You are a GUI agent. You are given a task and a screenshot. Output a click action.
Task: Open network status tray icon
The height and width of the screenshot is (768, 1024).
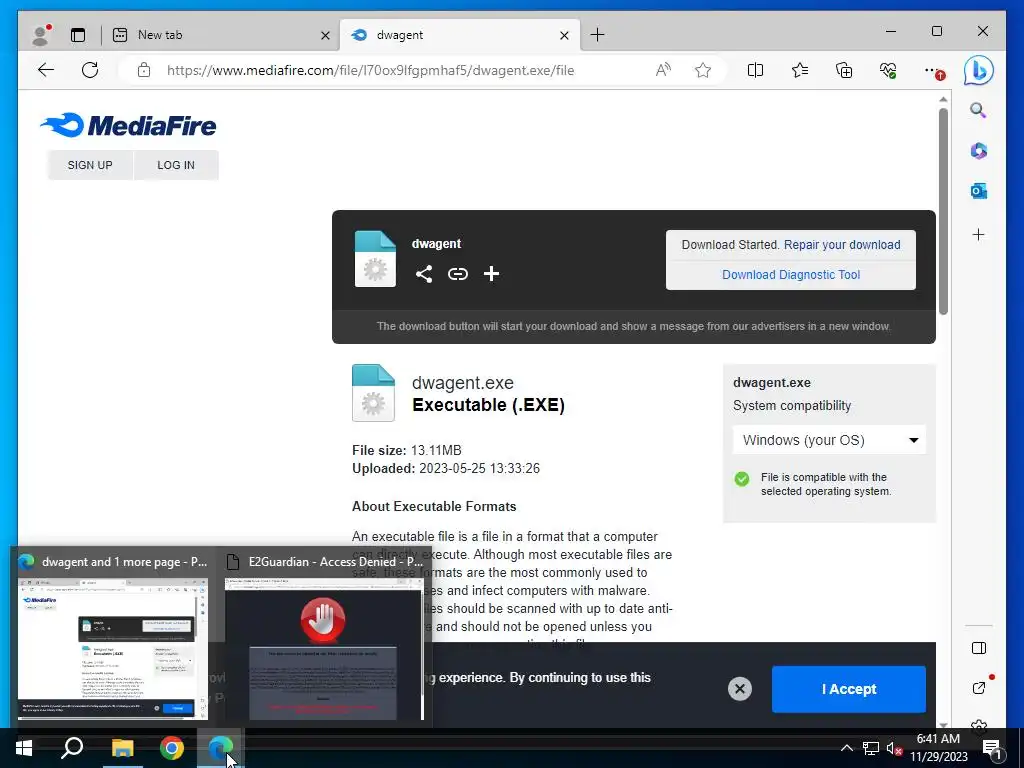pyautogui.click(x=871, y=748)
